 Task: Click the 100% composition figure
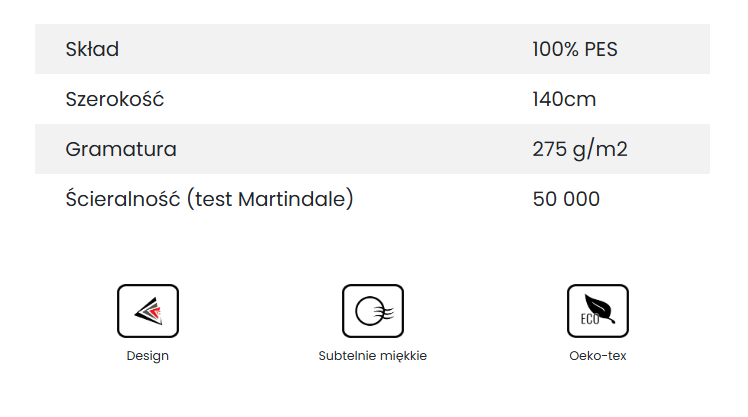tap(555, 49)
